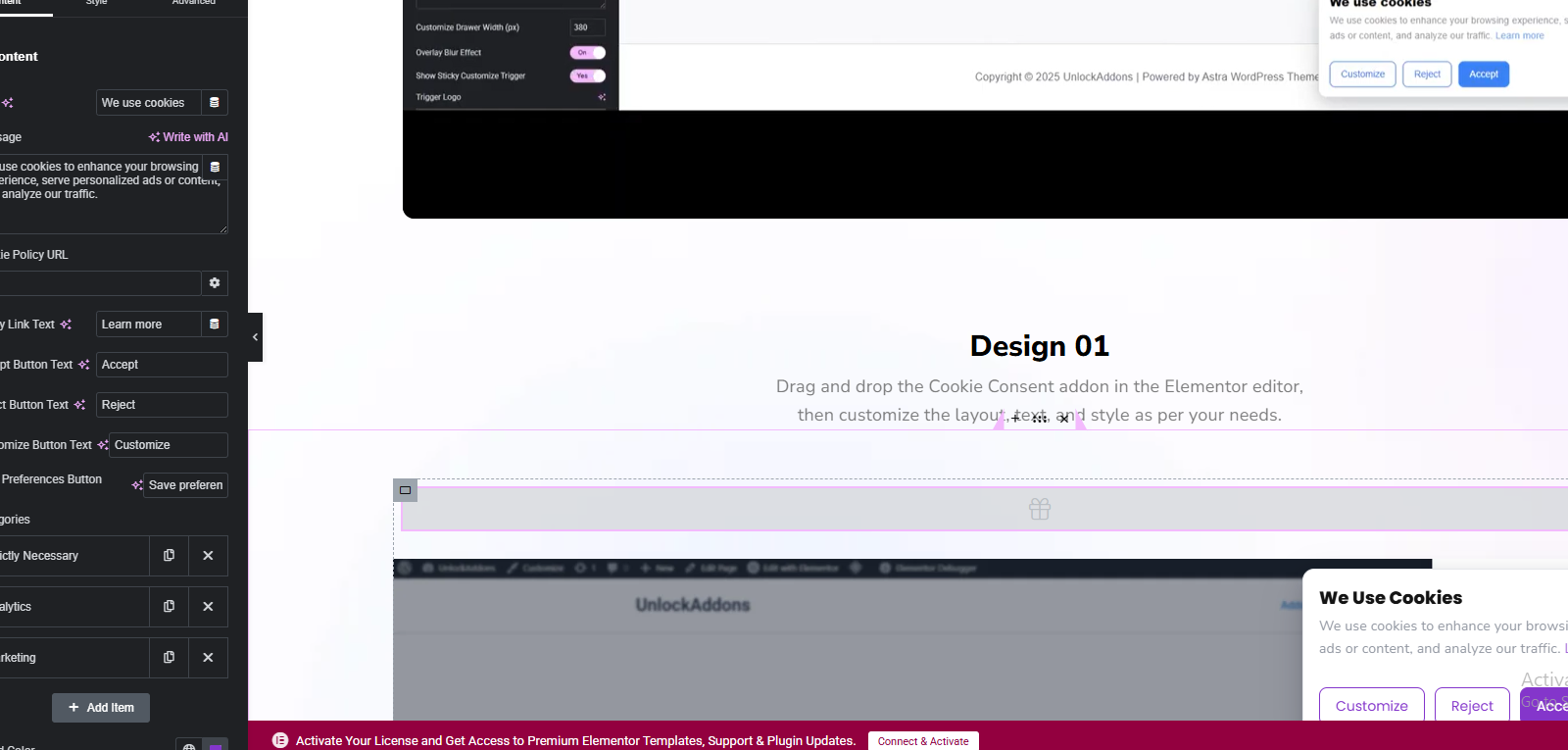The height and width of the screenshot is (750, 1568).
Task: Open the purple color swatch picker
Action: [216, 746]
